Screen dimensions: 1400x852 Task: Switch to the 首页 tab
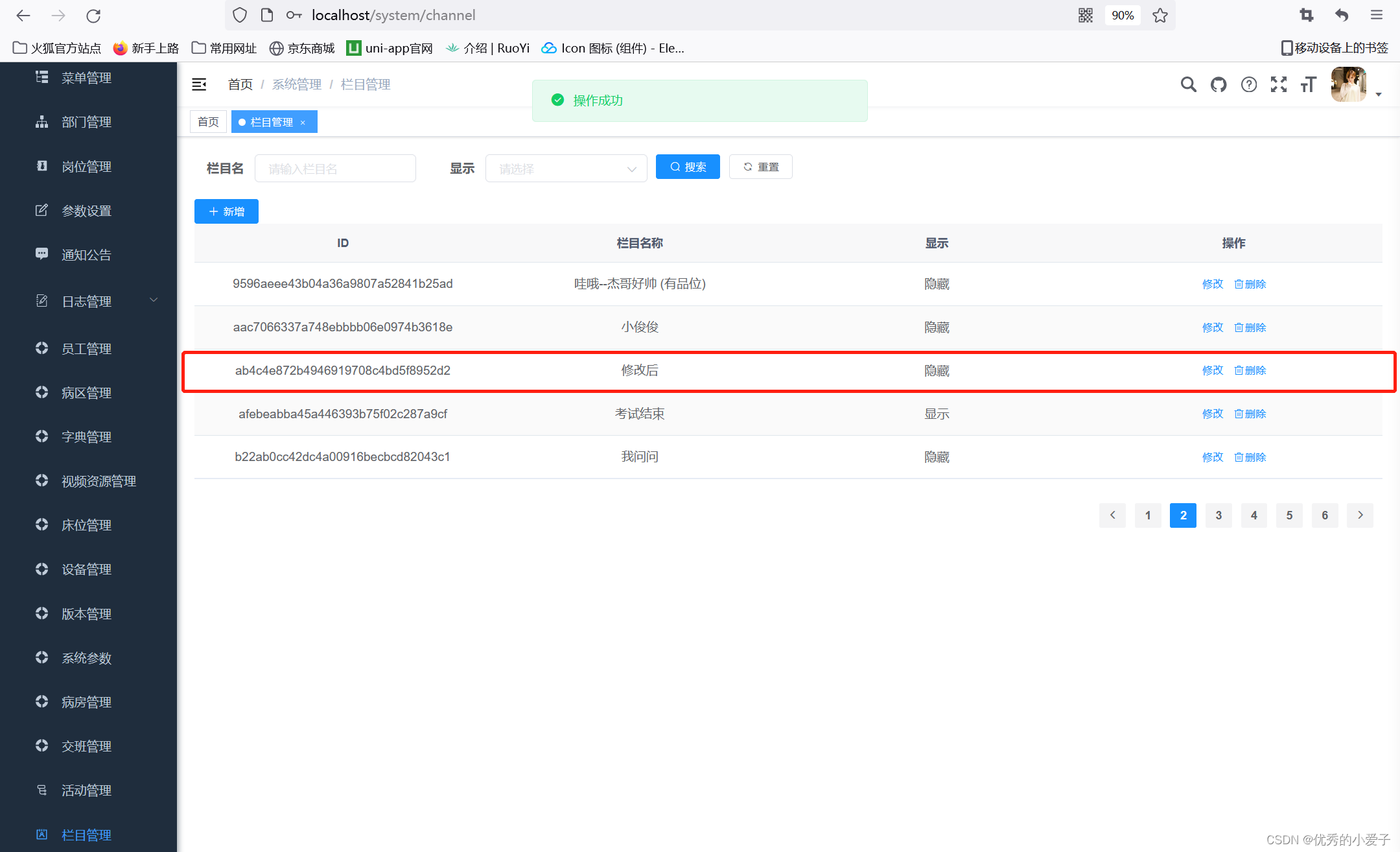[x=208, y=122]
